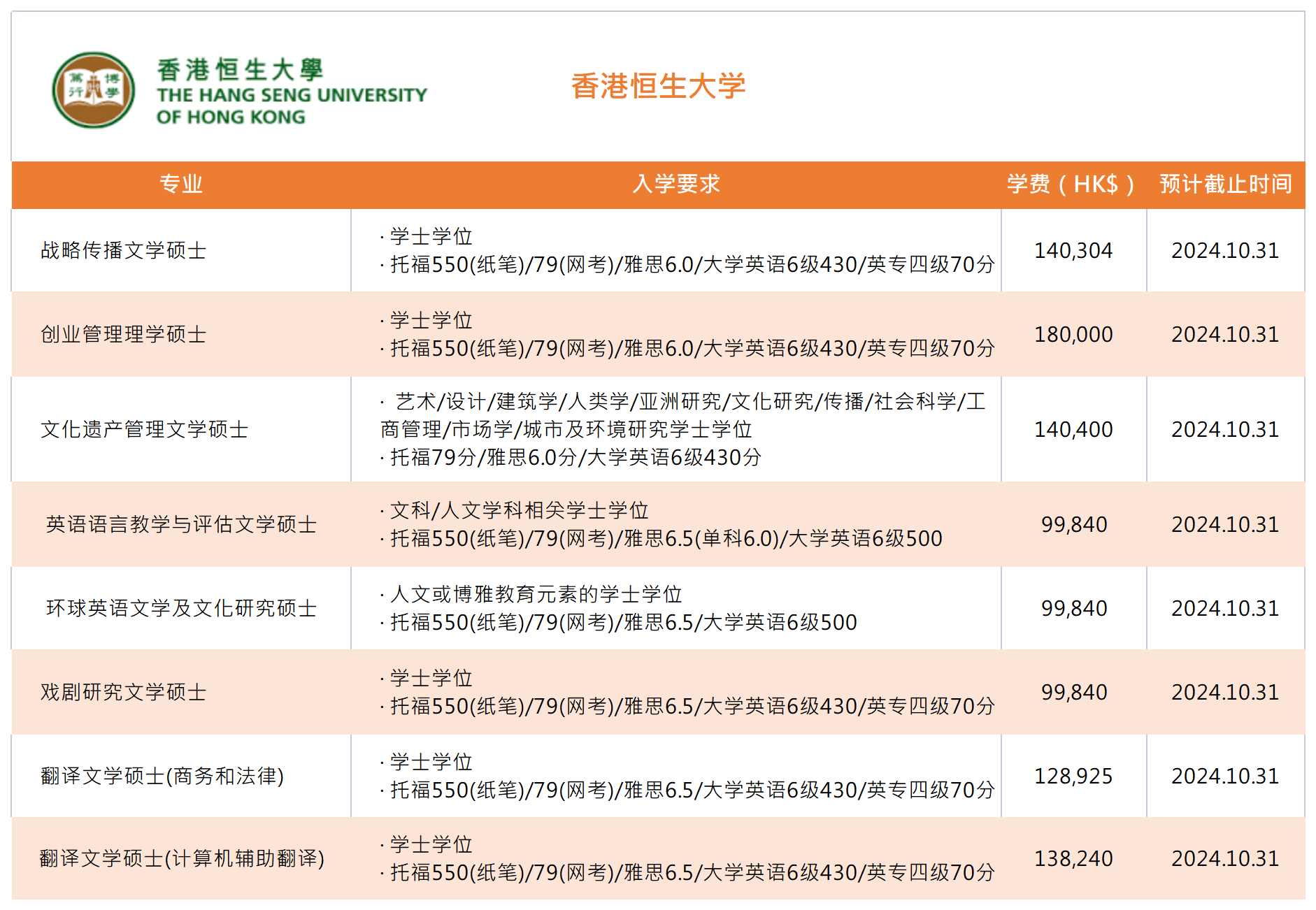This screenshot has height=910, width=1316.
Task: Click the 英语语言教学与评估文学硕士 program cell
Action: [x=181, y=524]
